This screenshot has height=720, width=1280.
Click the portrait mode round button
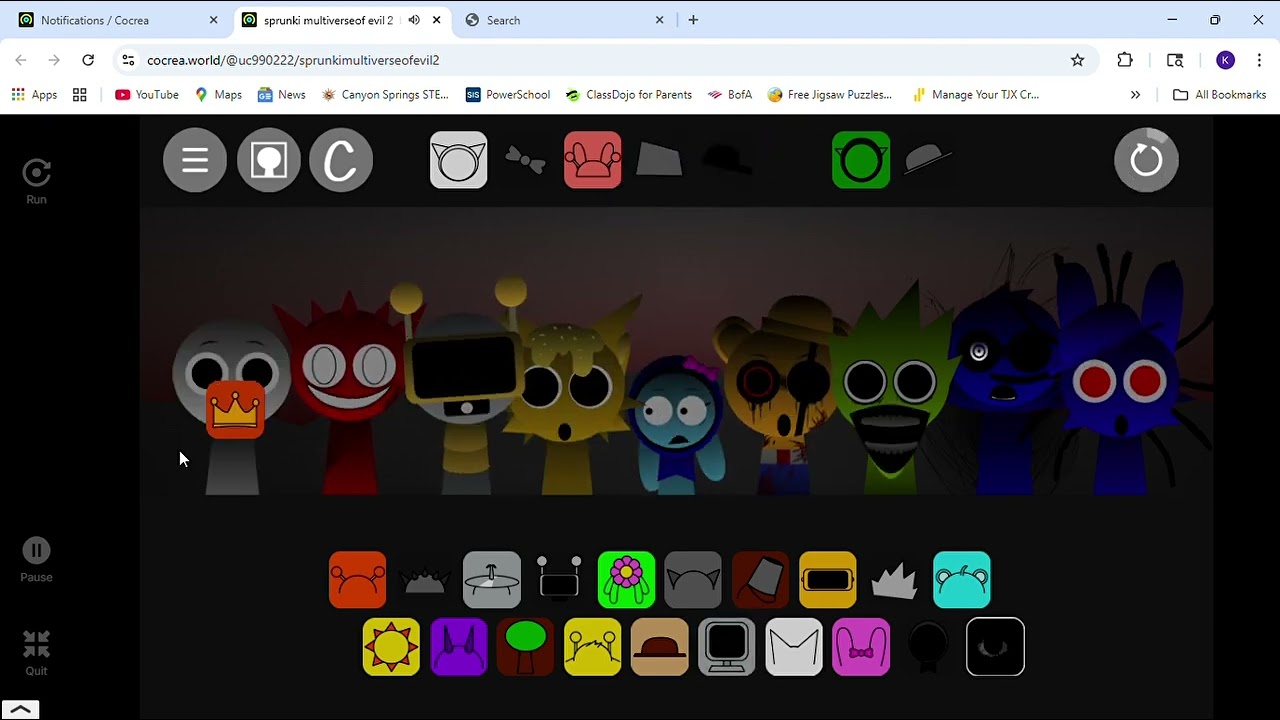coord(269,160)
